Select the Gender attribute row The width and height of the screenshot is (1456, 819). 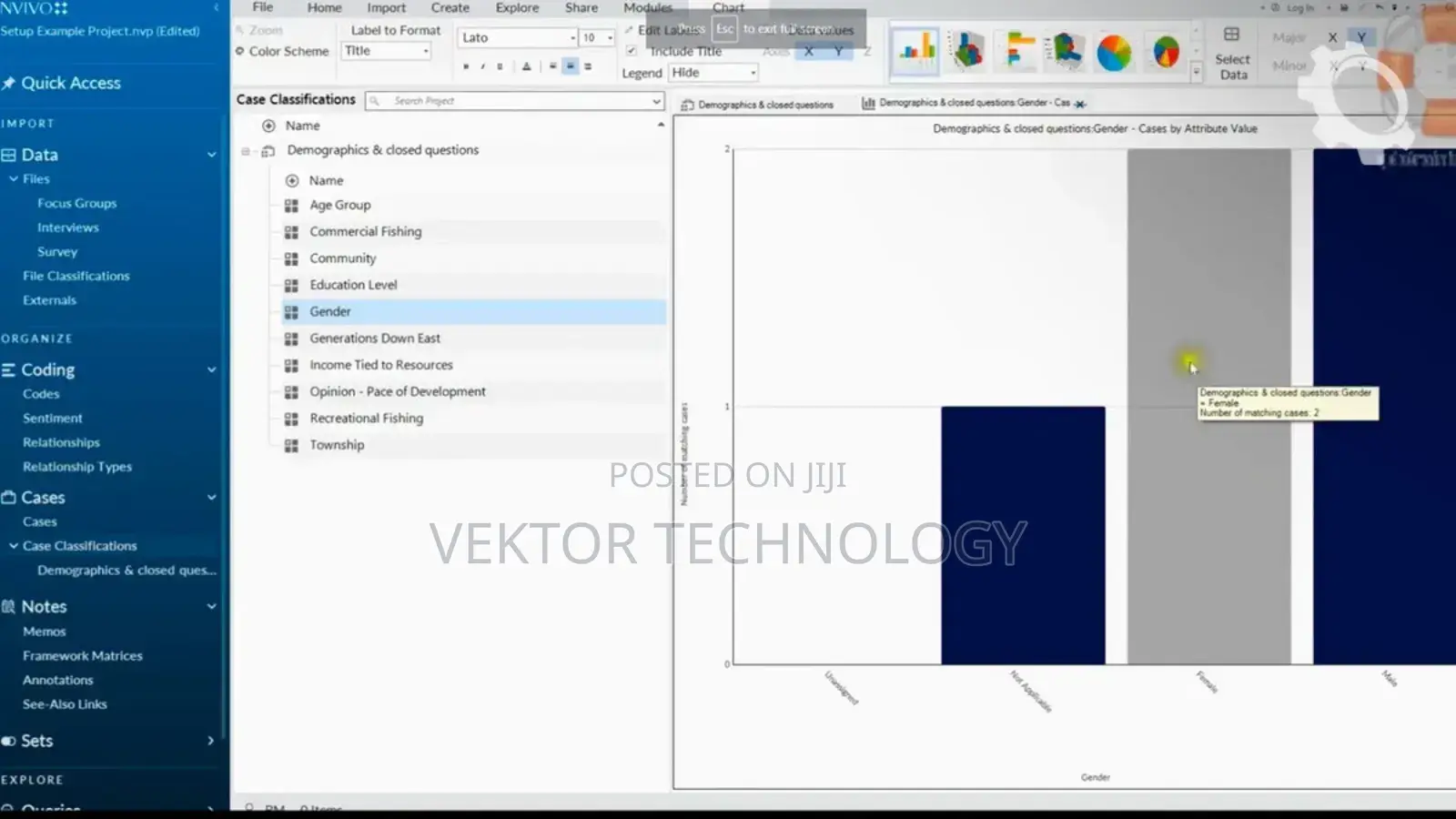473,312
